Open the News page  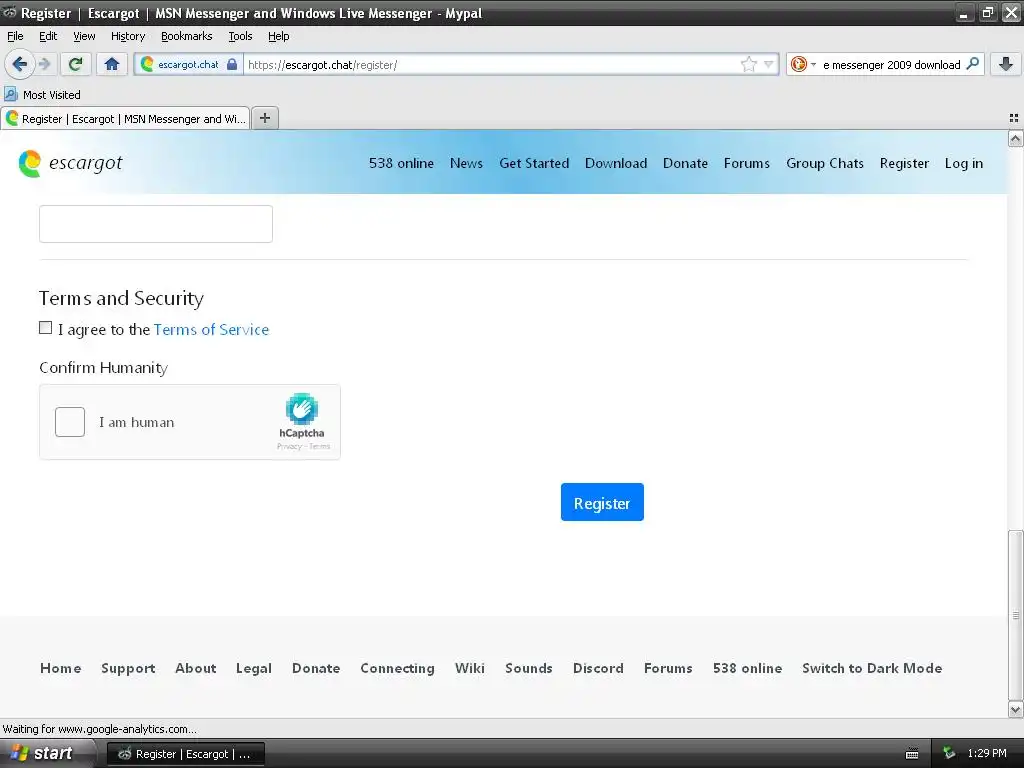point(466,163)
